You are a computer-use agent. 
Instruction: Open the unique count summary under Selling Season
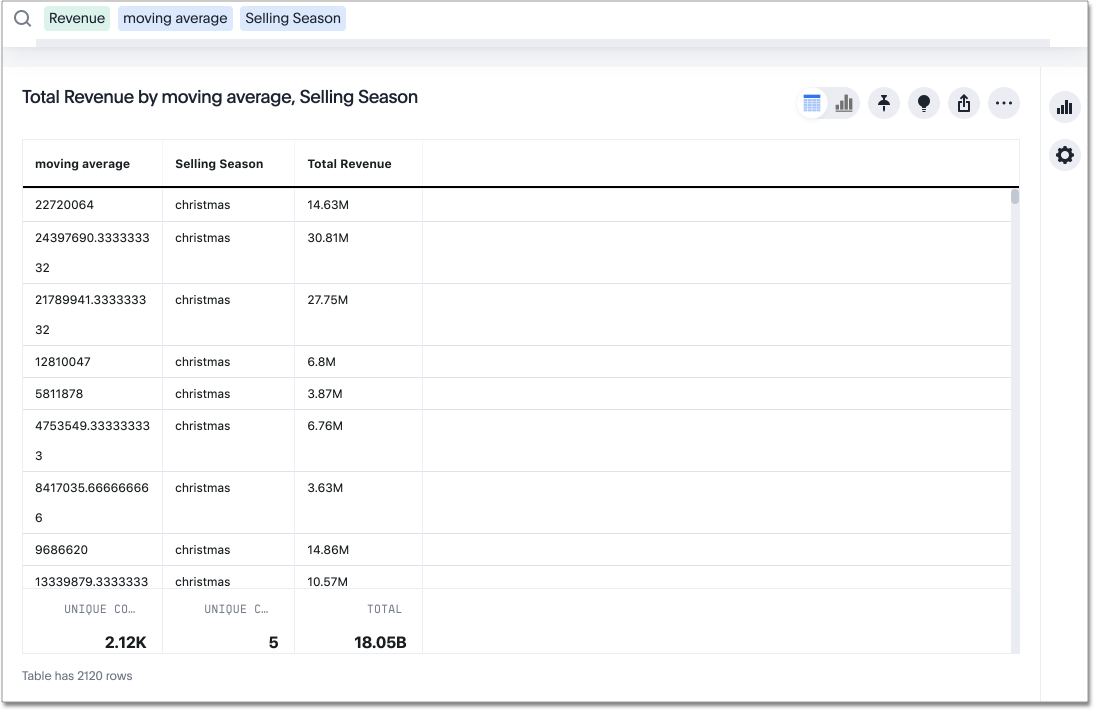click(228, 626)
